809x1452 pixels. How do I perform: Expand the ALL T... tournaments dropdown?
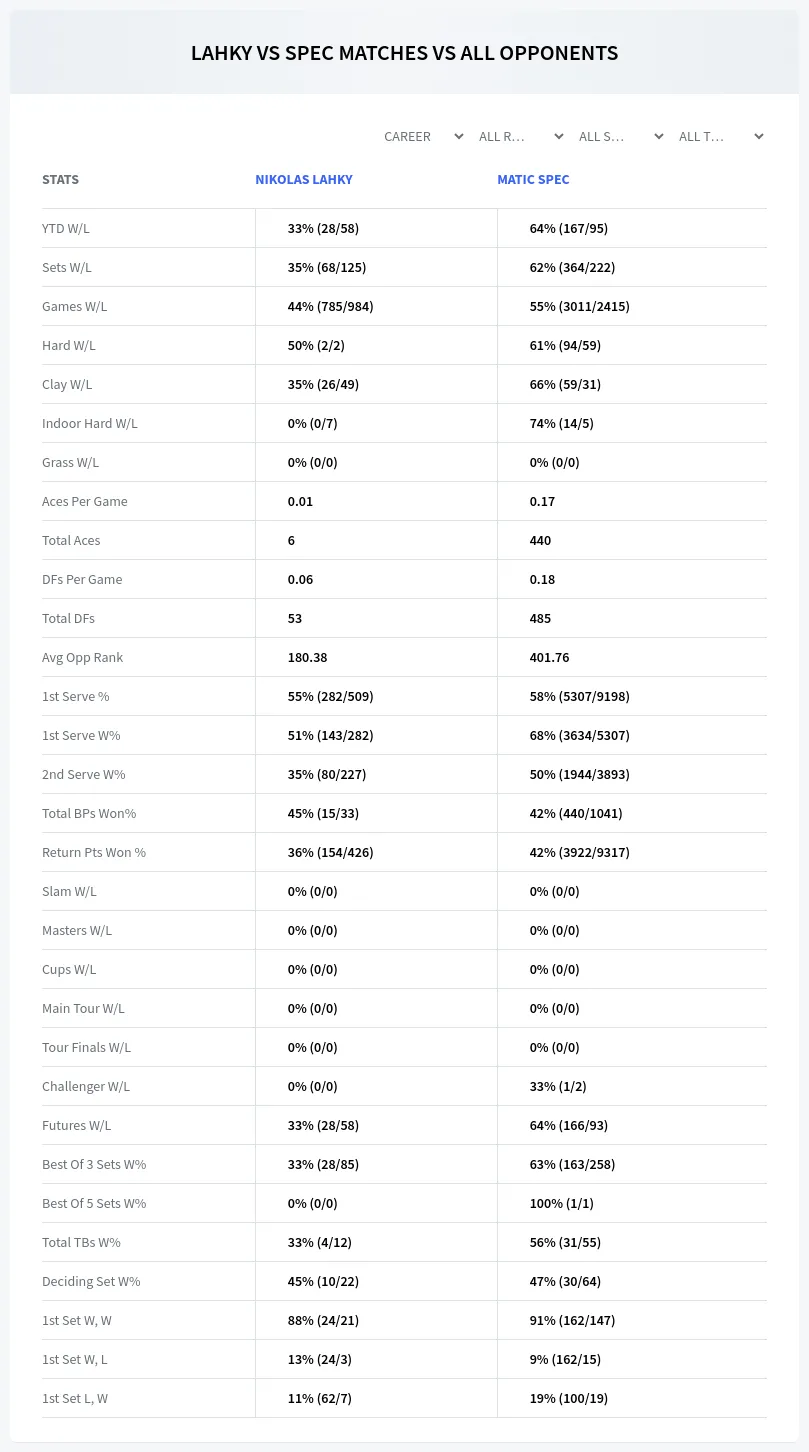pos(721,136)
